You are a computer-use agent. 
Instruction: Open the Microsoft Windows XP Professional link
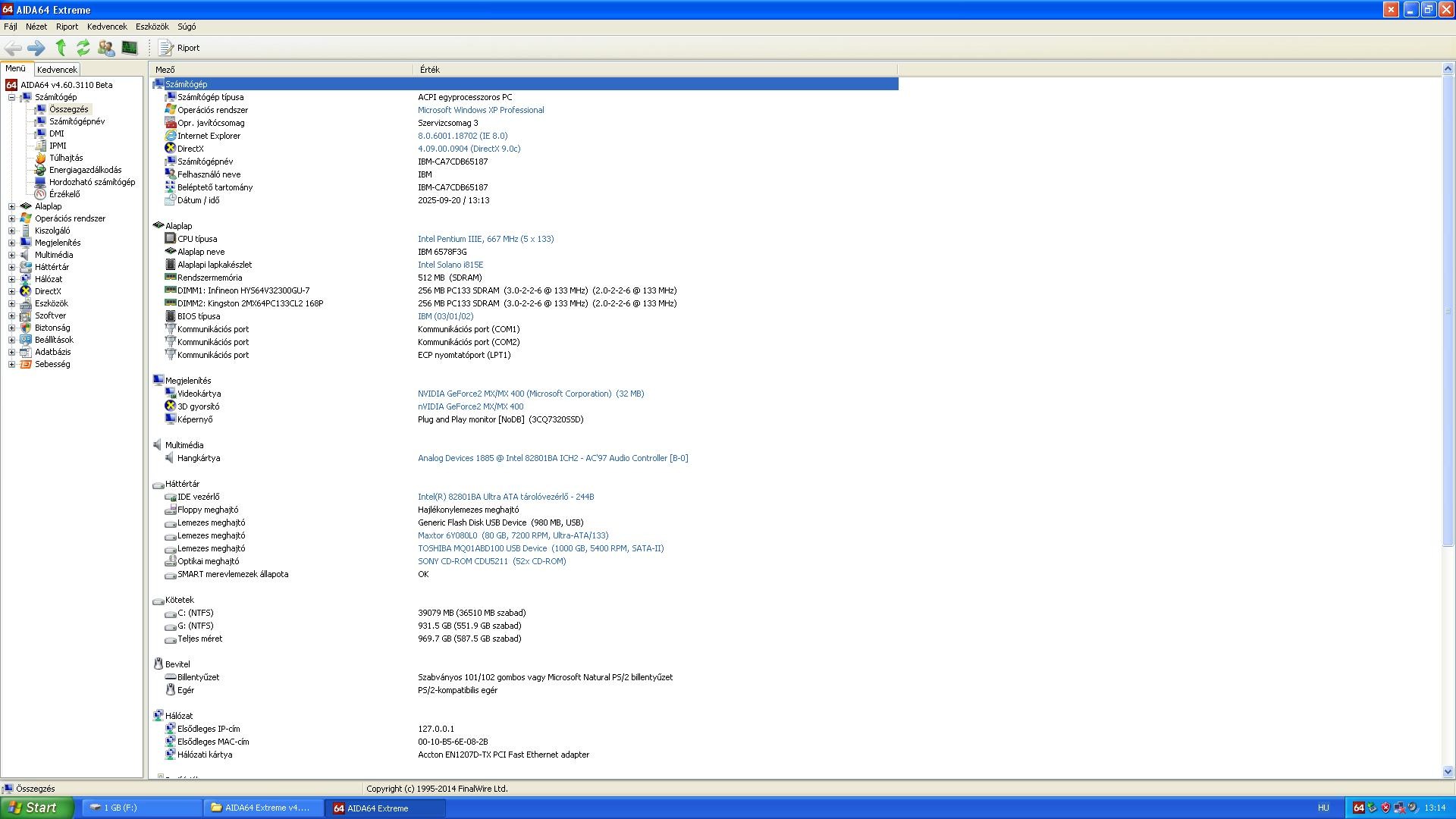pos(480,110)
